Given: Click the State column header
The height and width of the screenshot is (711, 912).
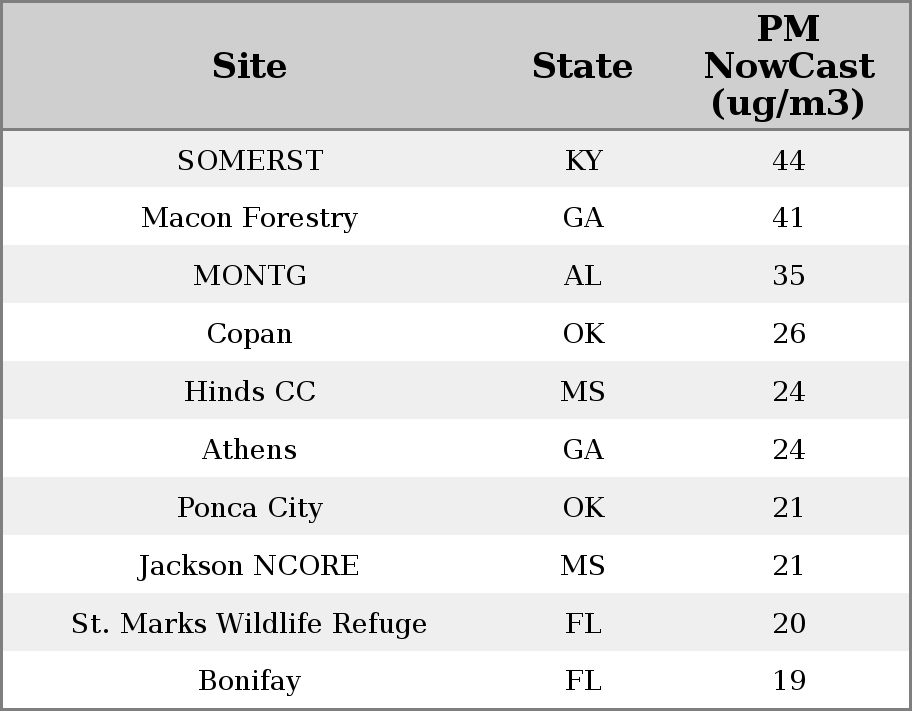Looking at the screenshot, I should (582, 66).
